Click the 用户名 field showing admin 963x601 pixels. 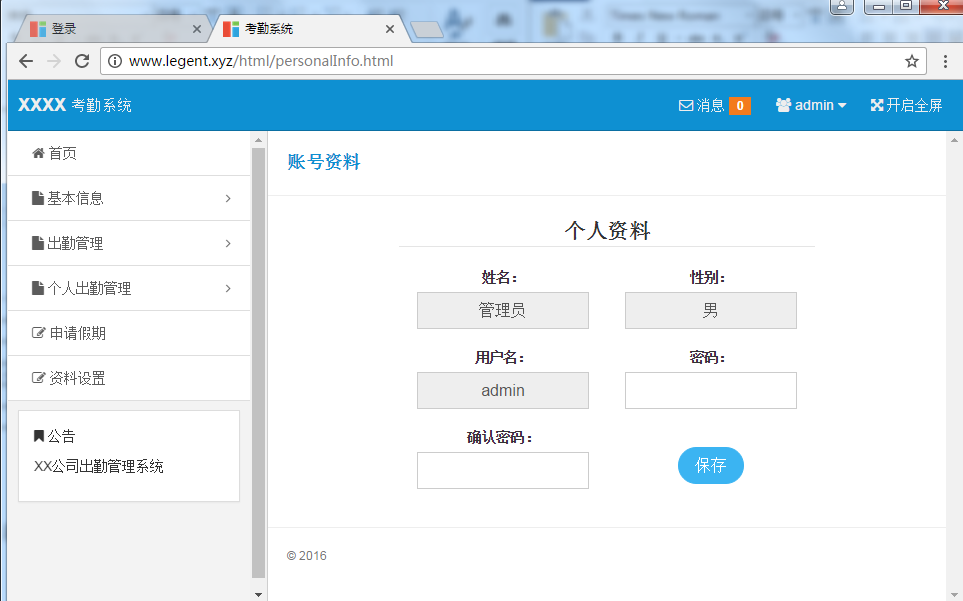click(502, 390)
